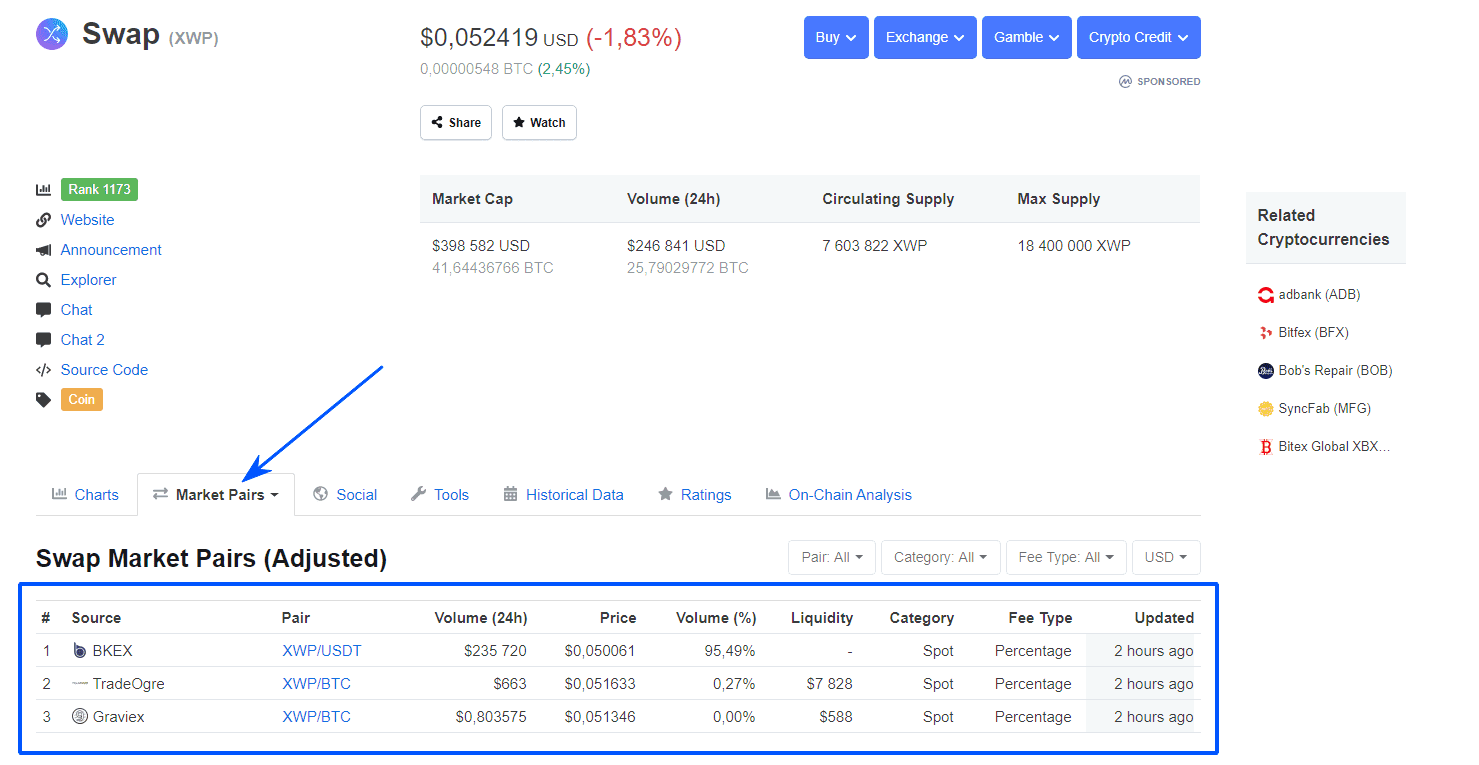
Task: Click the Swap coin logo icon
Action: pos(52,34)
